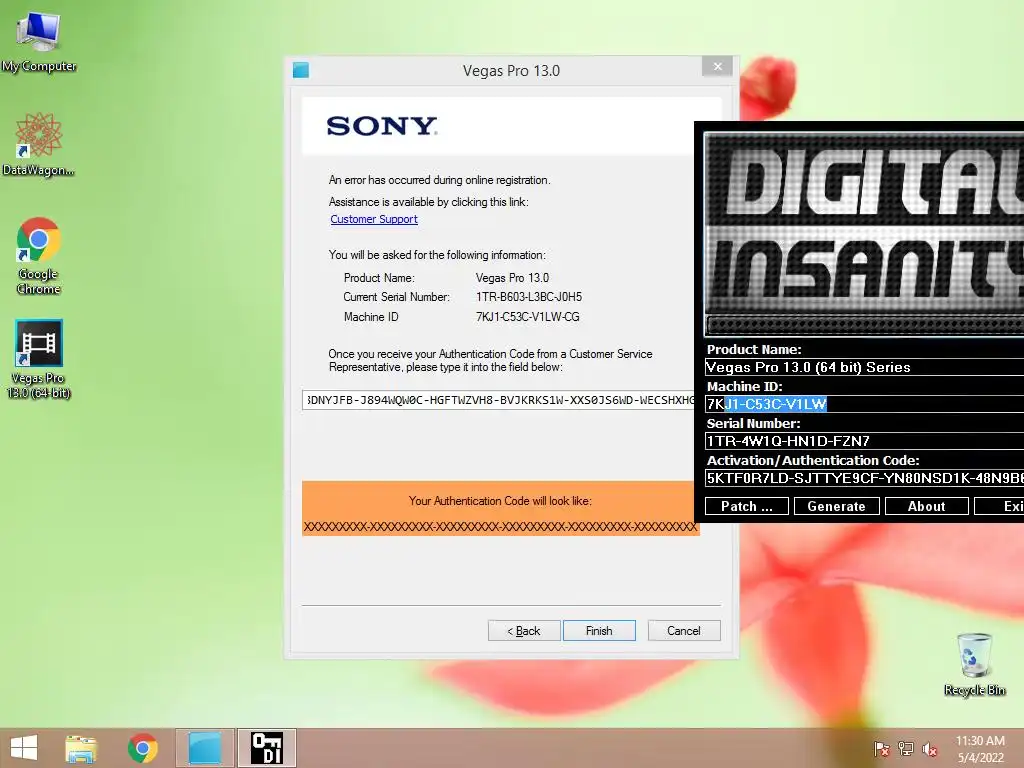1024x768 pixels.
Task: Open the DataWagon desktop shortcut
Action: tap(39, 144)
